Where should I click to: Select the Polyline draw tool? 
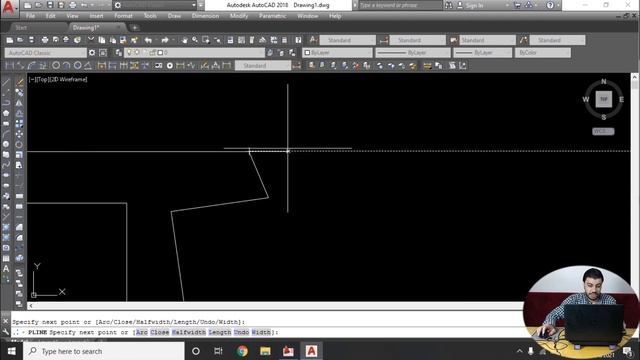click(x=6, y=102)
